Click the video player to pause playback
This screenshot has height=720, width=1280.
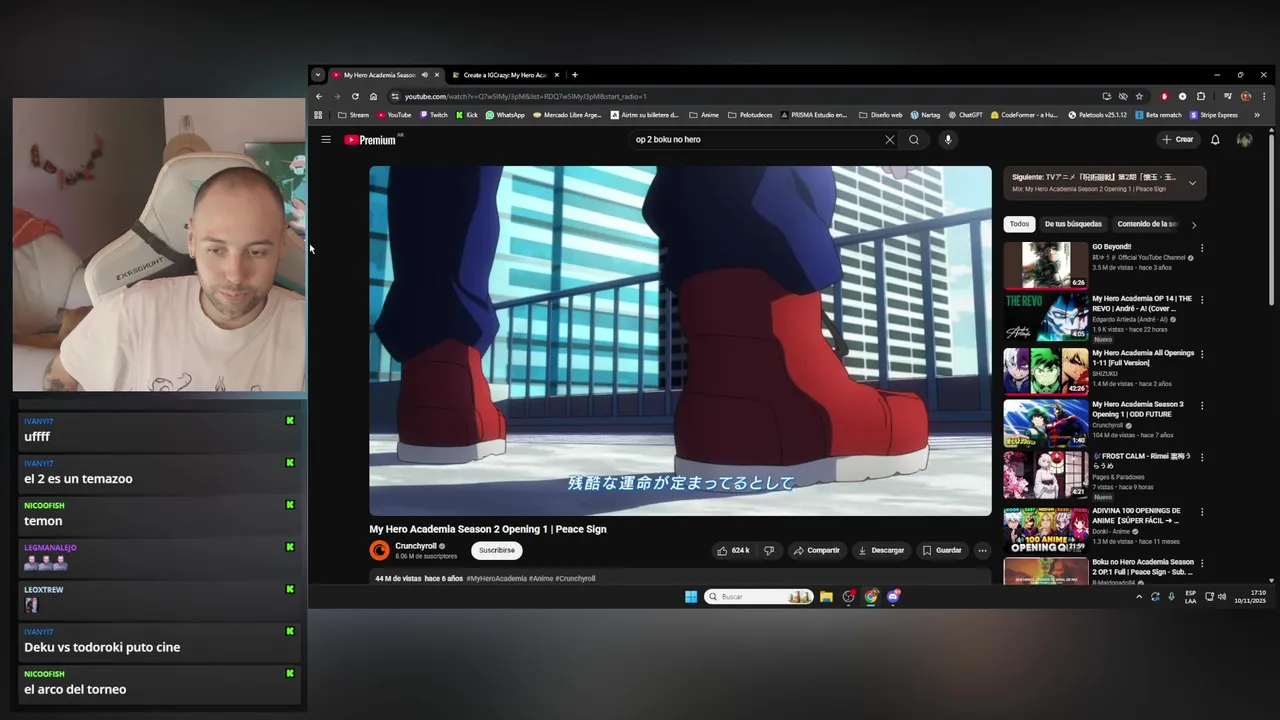(x=680, y=340)
